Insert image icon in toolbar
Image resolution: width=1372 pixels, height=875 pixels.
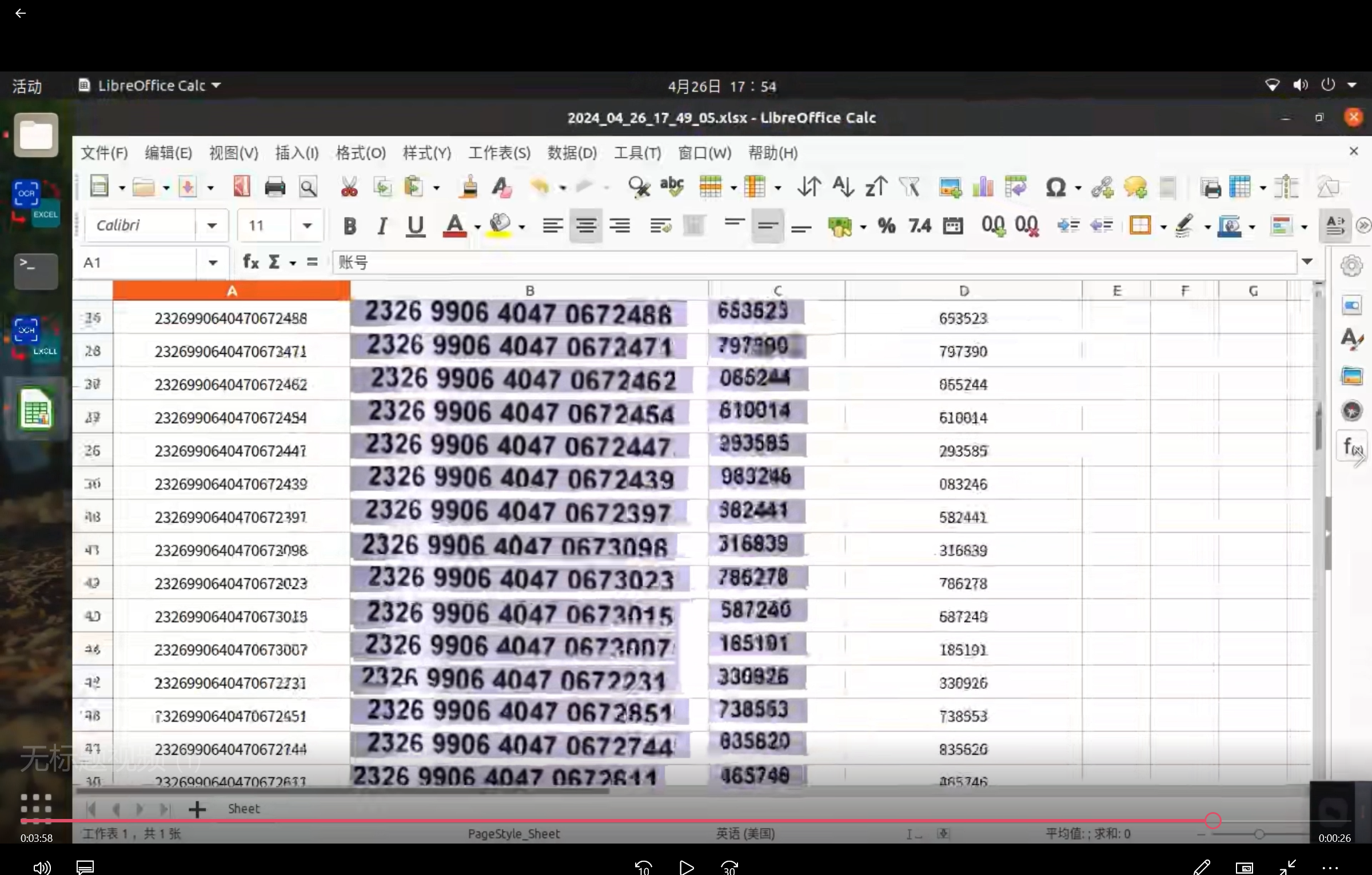[950, 187]
